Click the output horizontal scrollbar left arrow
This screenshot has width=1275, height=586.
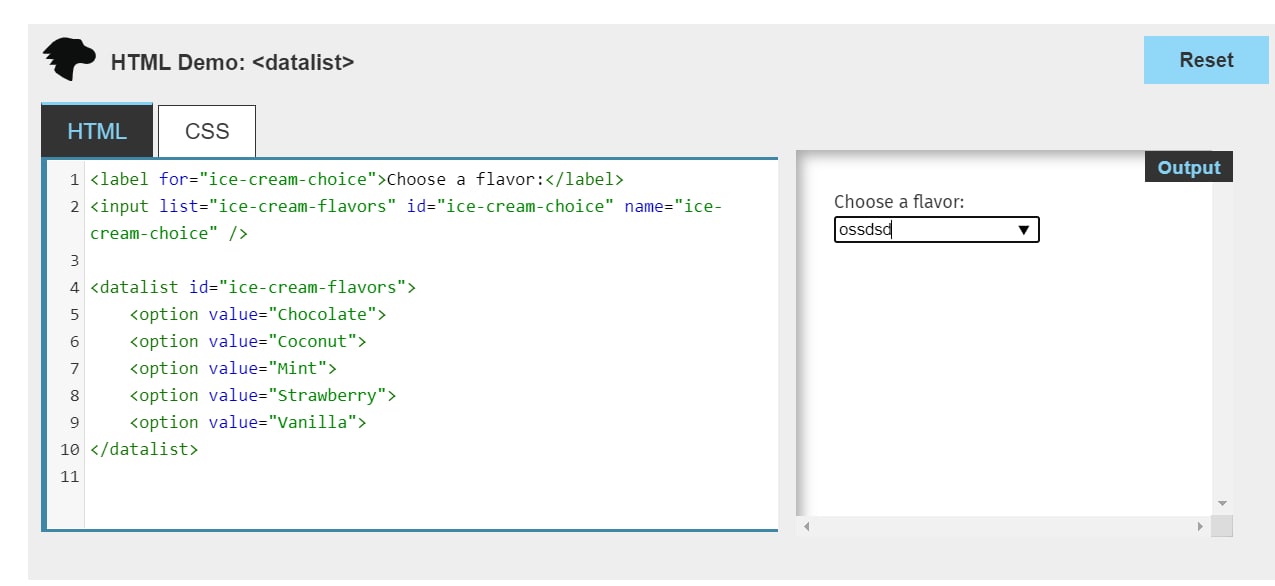pos(807,526)
